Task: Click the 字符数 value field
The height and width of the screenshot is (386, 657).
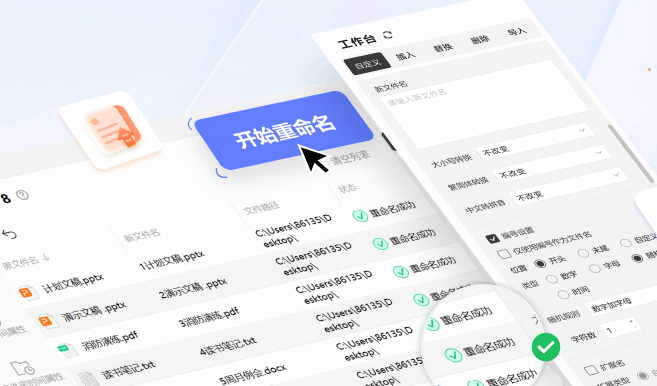Action: [x=620, y=329]
